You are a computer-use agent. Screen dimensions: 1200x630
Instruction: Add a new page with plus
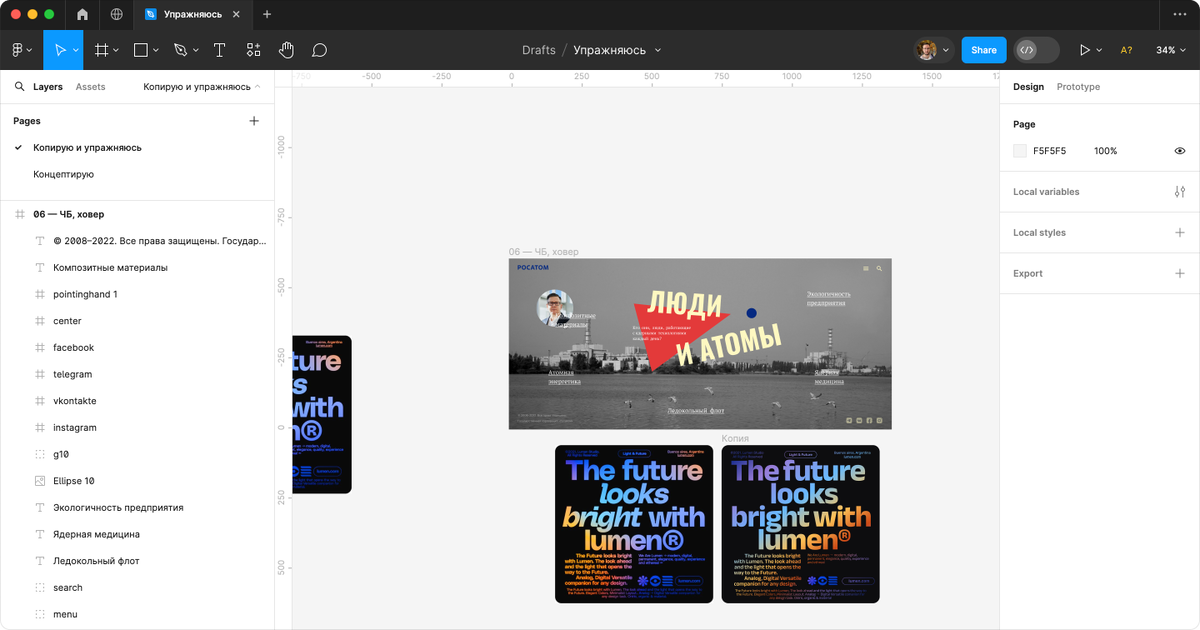254,121
